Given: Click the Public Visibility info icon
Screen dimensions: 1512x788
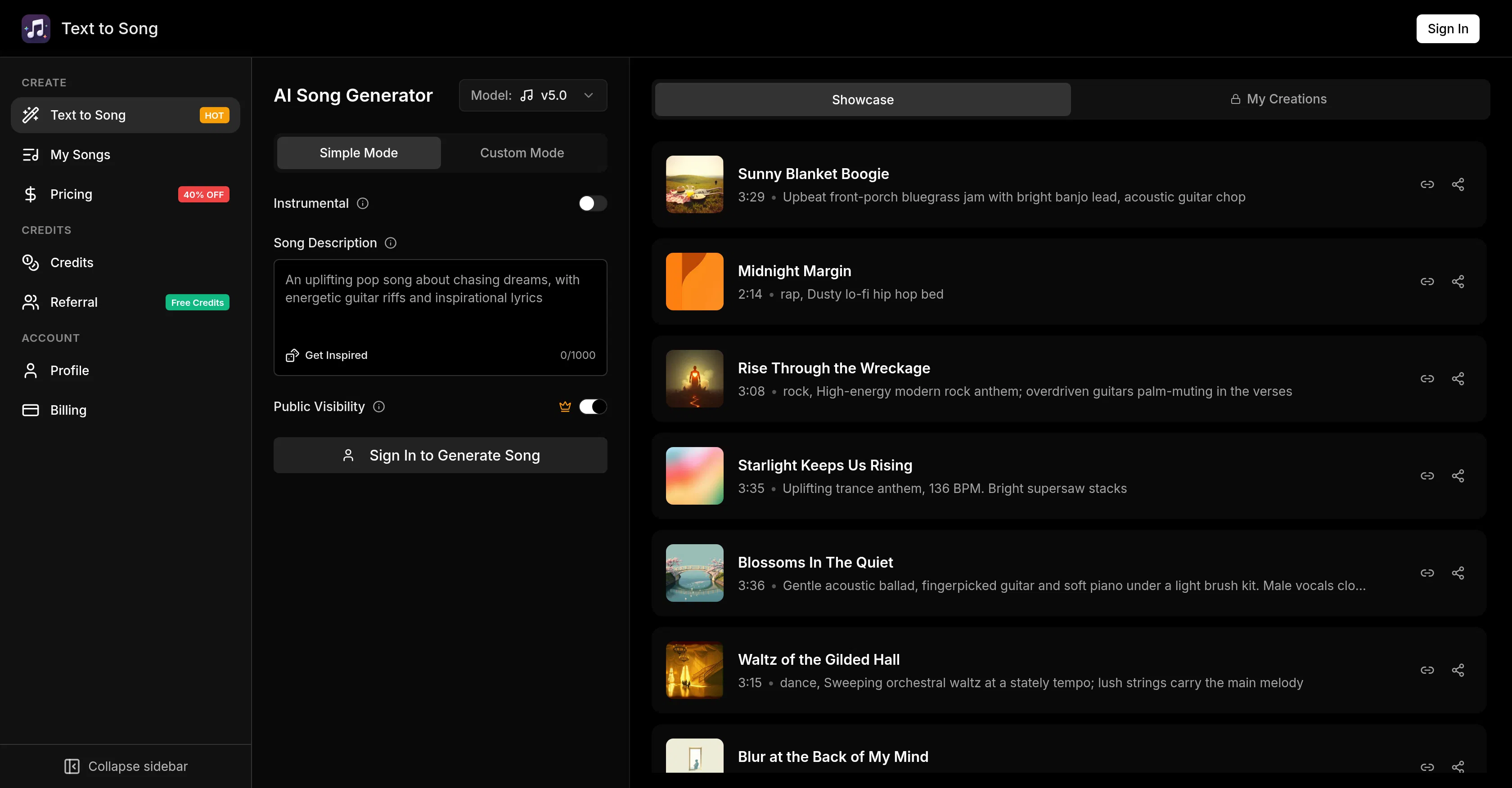Looking at the screenshot, I should tap(379, 407).
